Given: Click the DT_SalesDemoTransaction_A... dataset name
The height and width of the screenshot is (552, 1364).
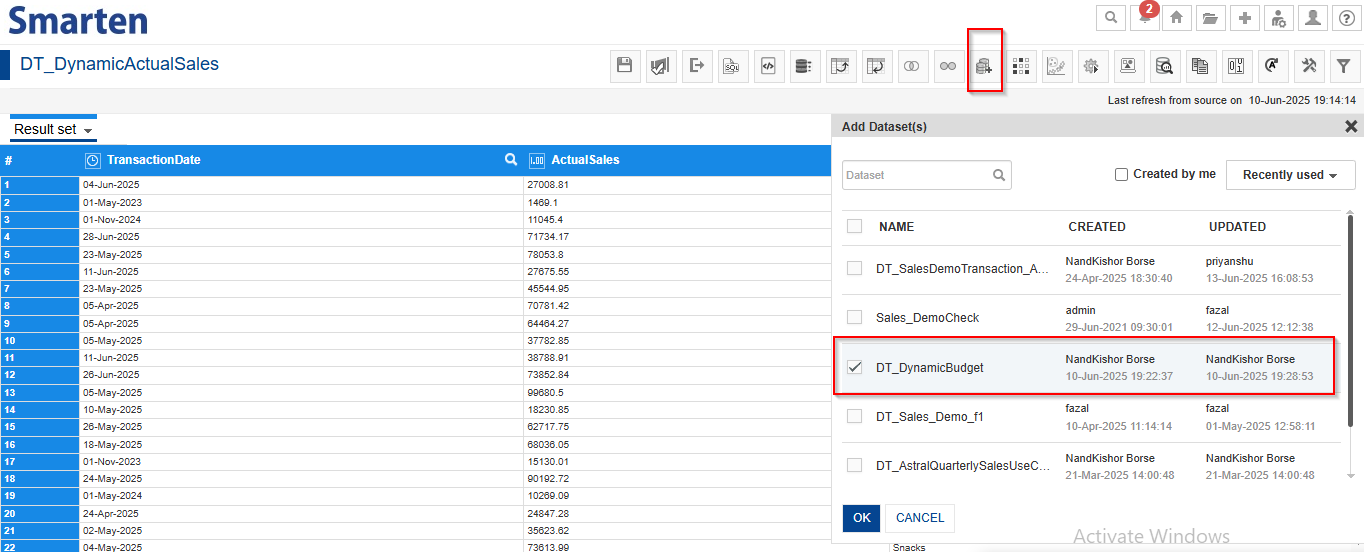Looking at the screenshot, I should (963, 269).
